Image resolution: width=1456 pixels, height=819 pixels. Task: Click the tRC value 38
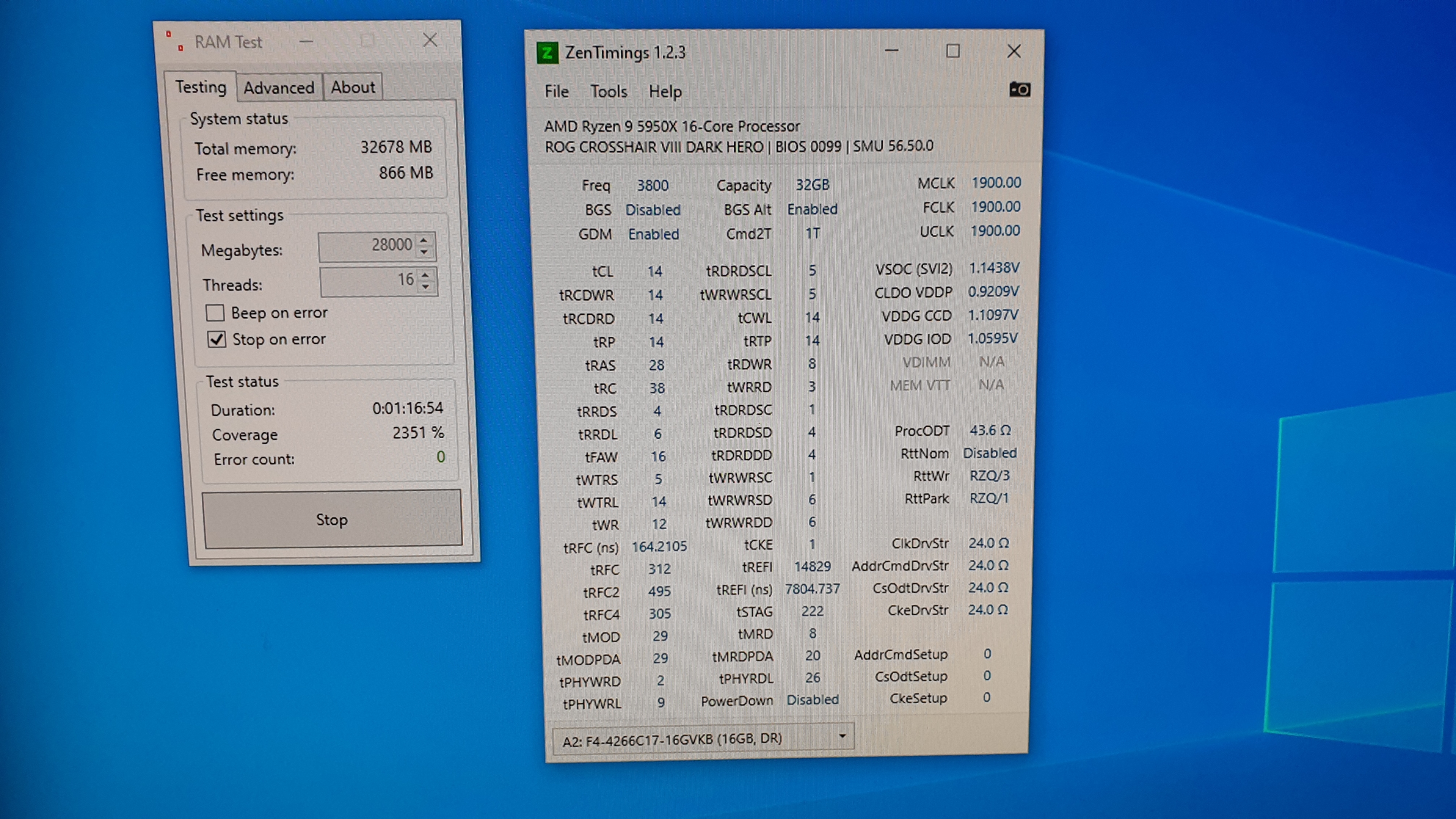(656, 388)
